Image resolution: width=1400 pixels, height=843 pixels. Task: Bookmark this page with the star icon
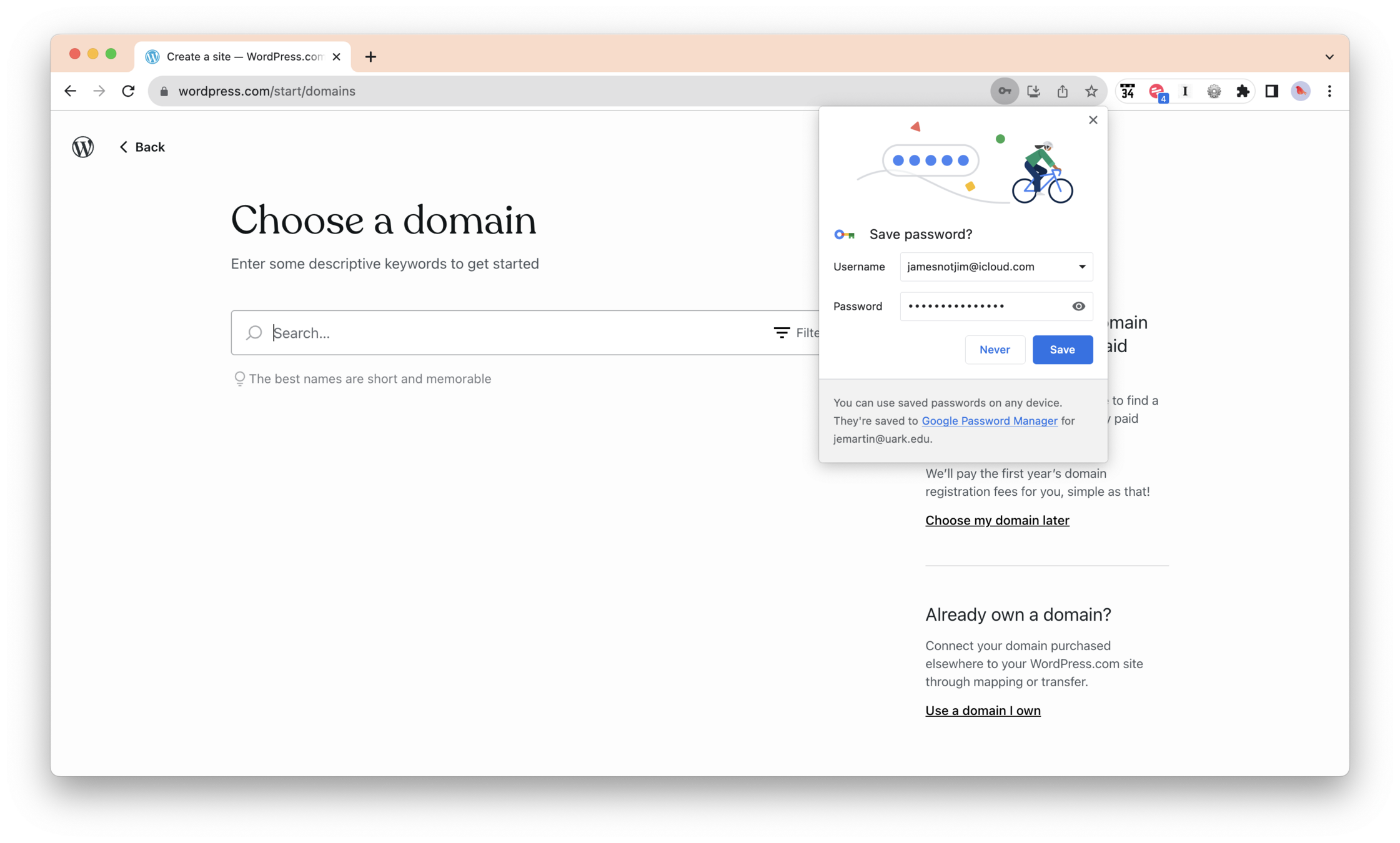[1091, 91]
